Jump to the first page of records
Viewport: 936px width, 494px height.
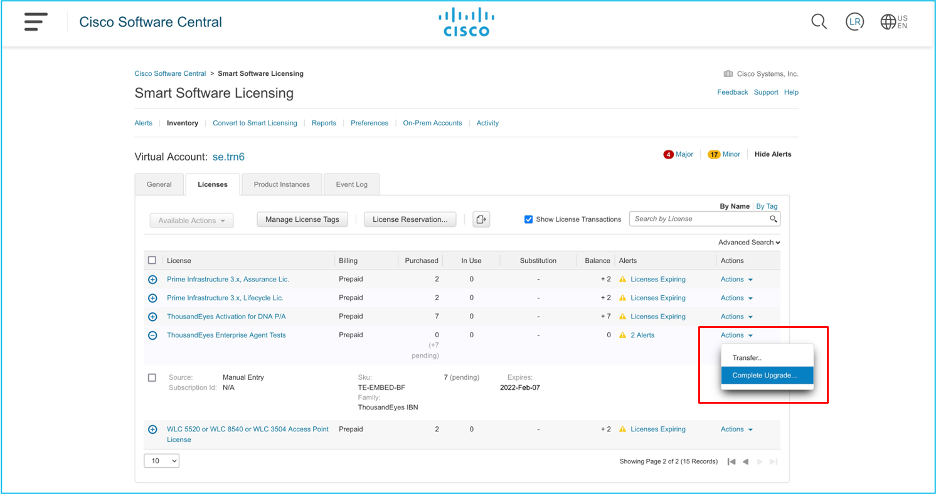732,461
